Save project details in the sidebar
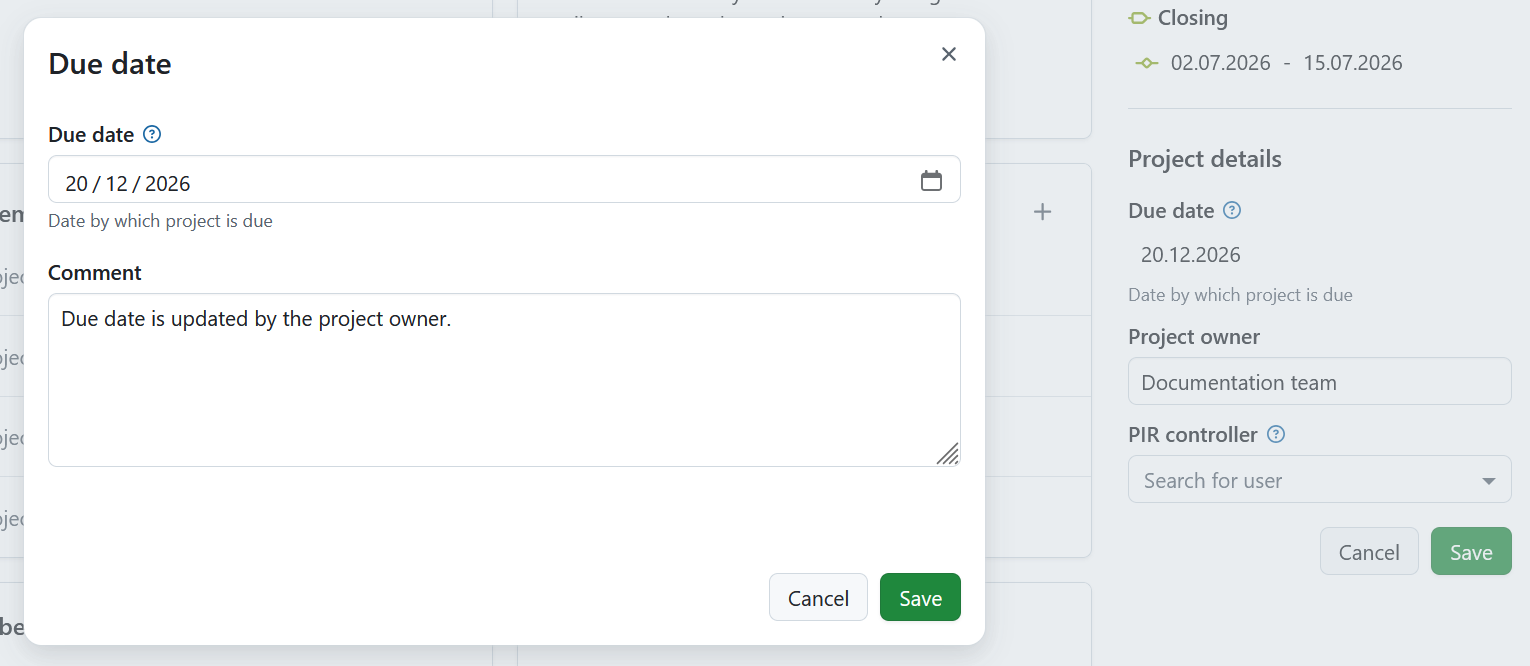This screenshot has width=1530, height=666. (x=1471, y=551)
